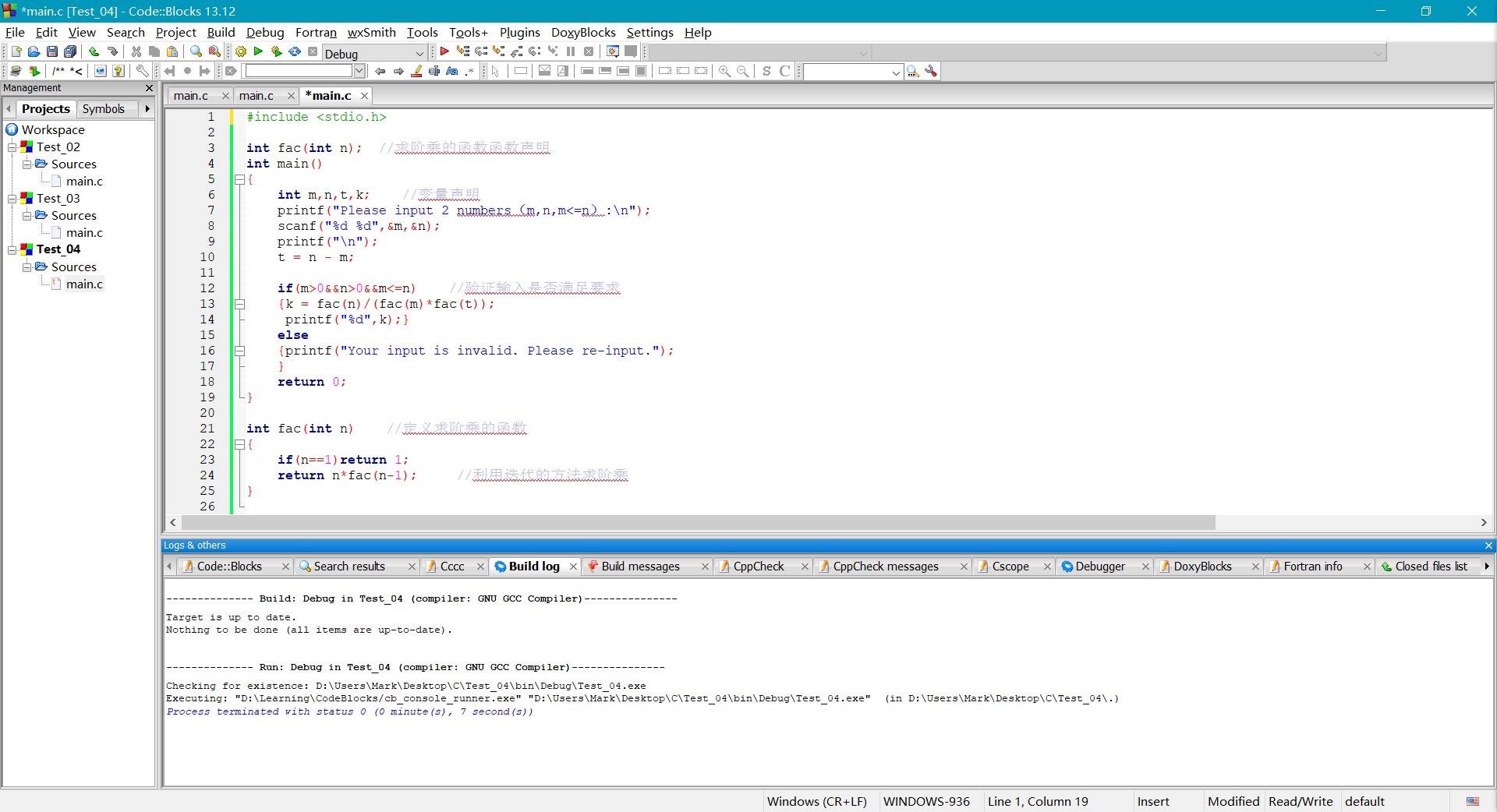Click the Zoom in magnifier icon
The width and height of the screenshot is (1497, 812).
pyautogui.click(x=724, y=71)
